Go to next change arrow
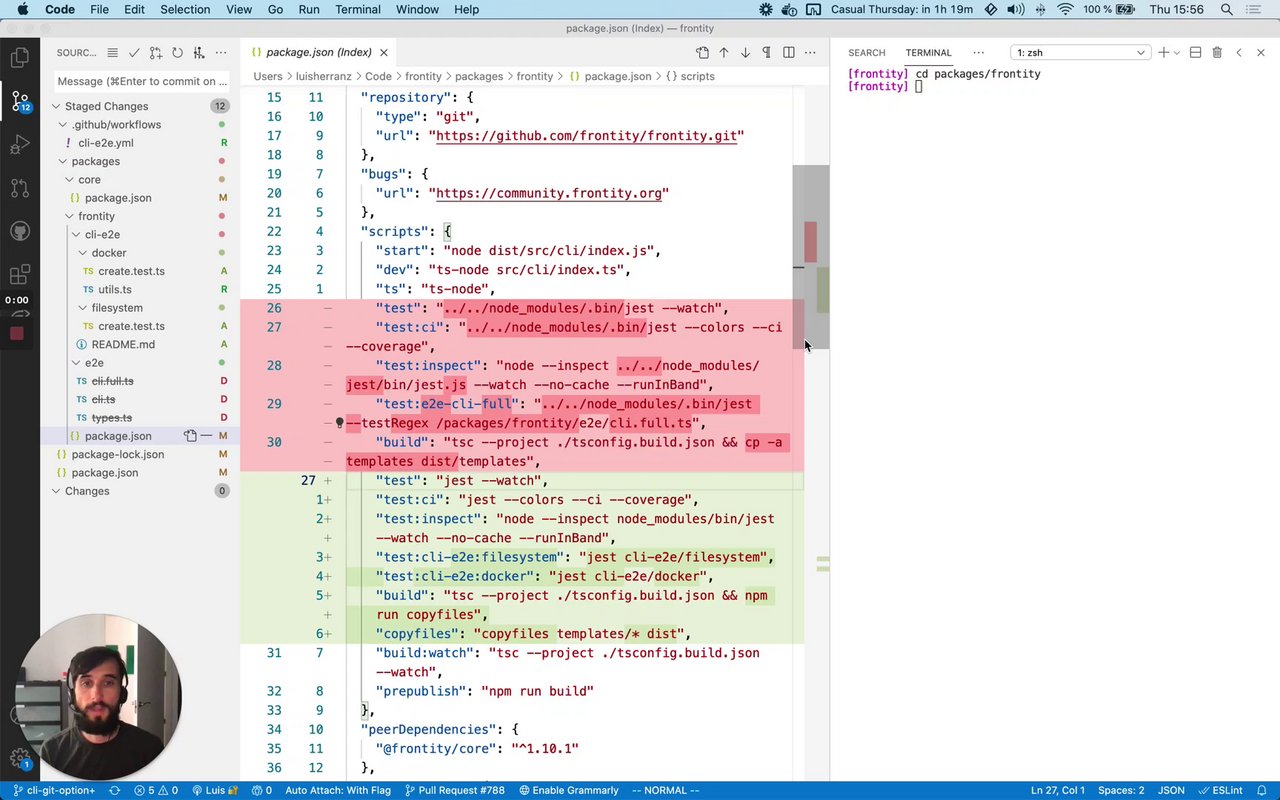 (745, 52)
